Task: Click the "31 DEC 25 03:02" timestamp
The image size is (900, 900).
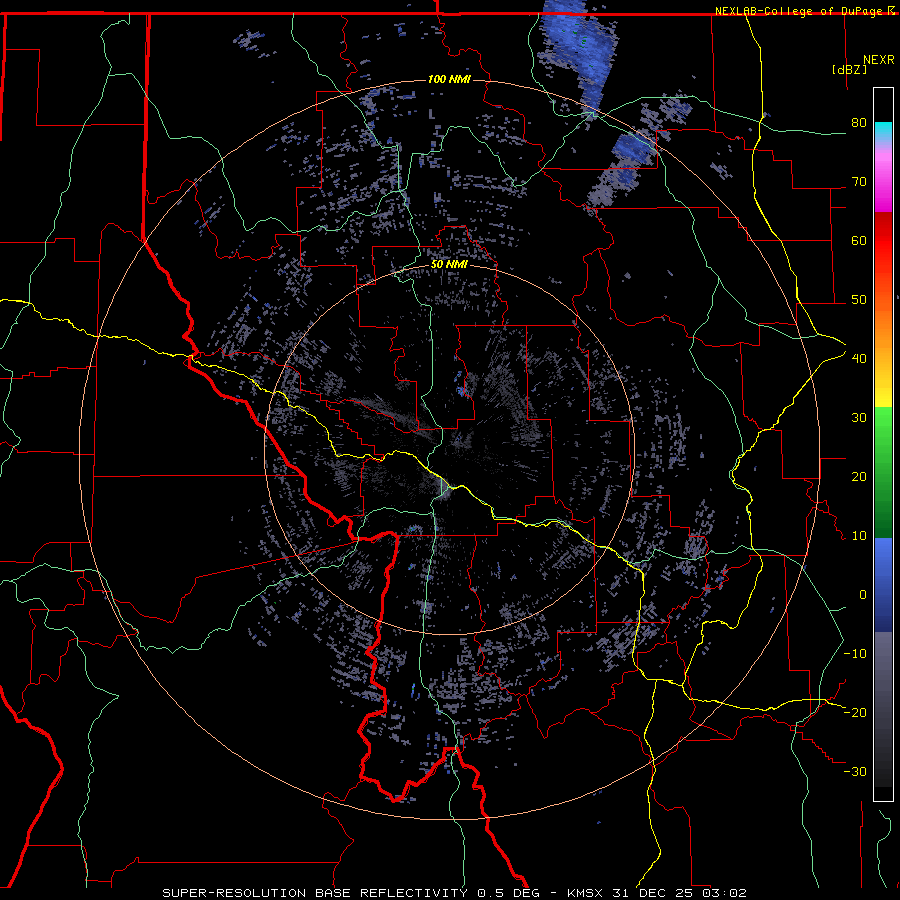Action: coord(680,893)
